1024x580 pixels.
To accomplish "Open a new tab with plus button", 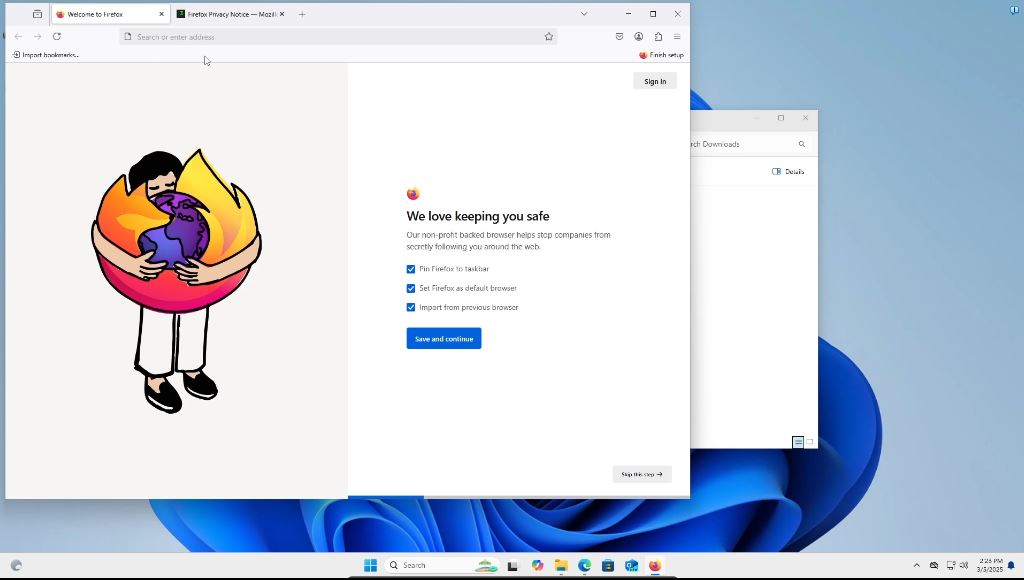I will [302, 14].
